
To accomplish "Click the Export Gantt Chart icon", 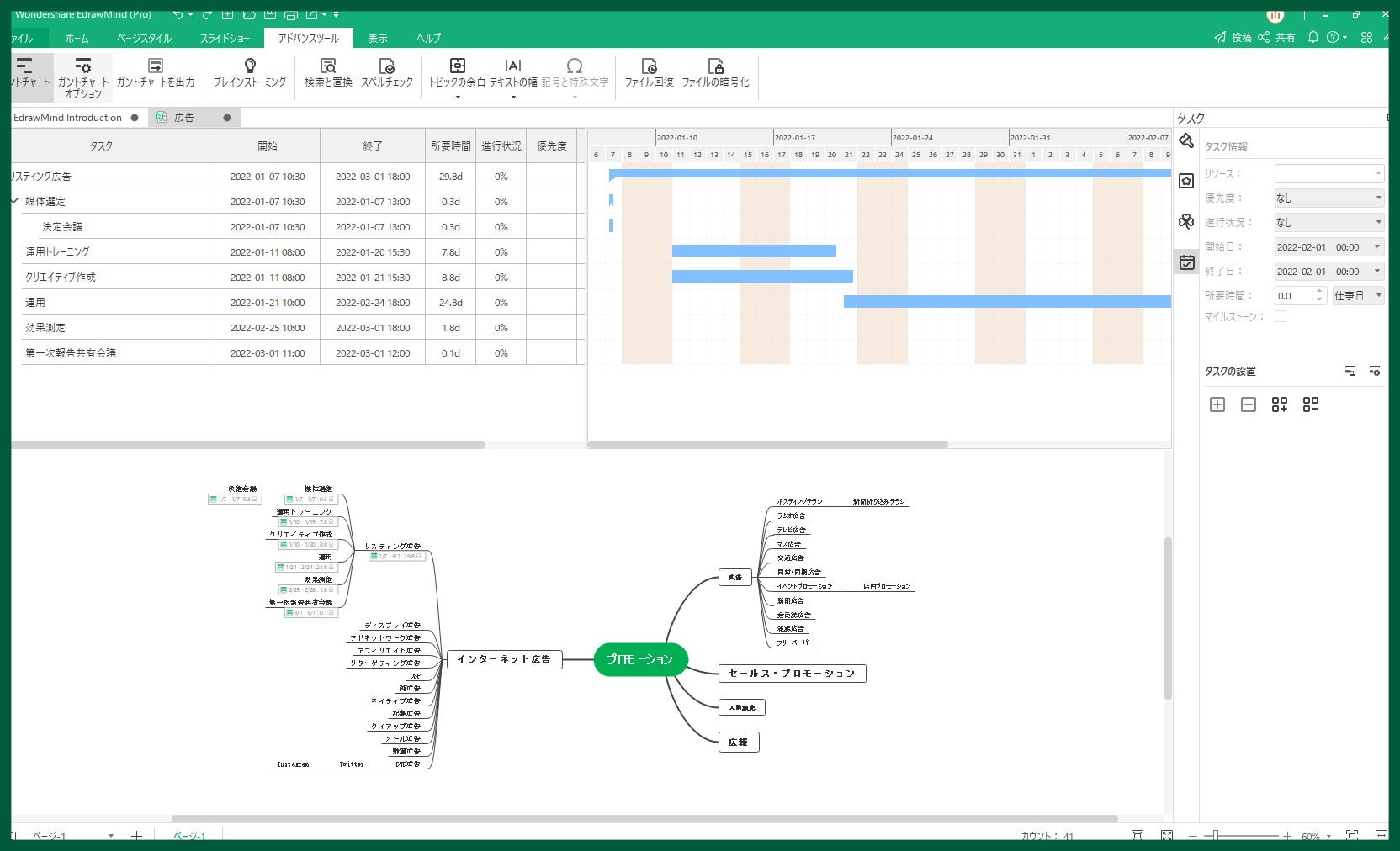I will click(x=155, y=66).
